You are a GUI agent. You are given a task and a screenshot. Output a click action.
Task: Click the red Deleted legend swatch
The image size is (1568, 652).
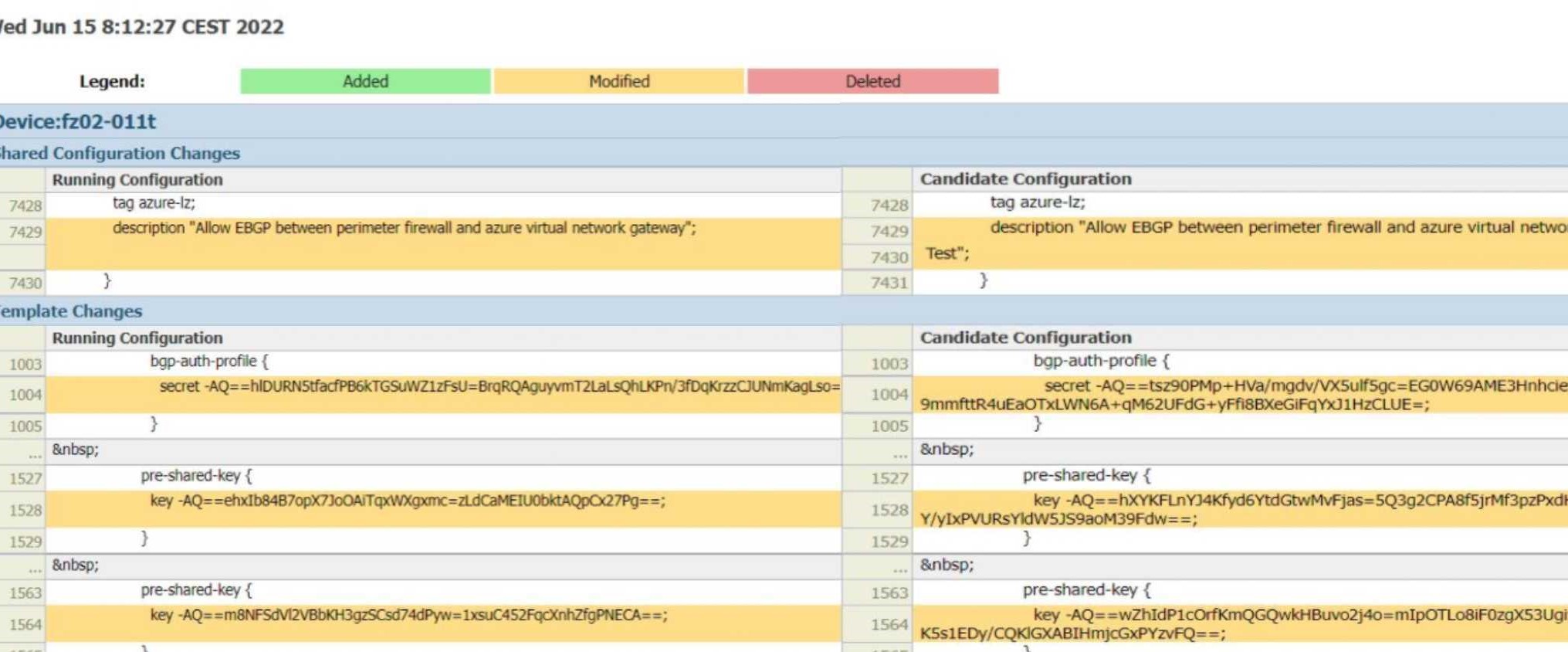pos(872,81)
